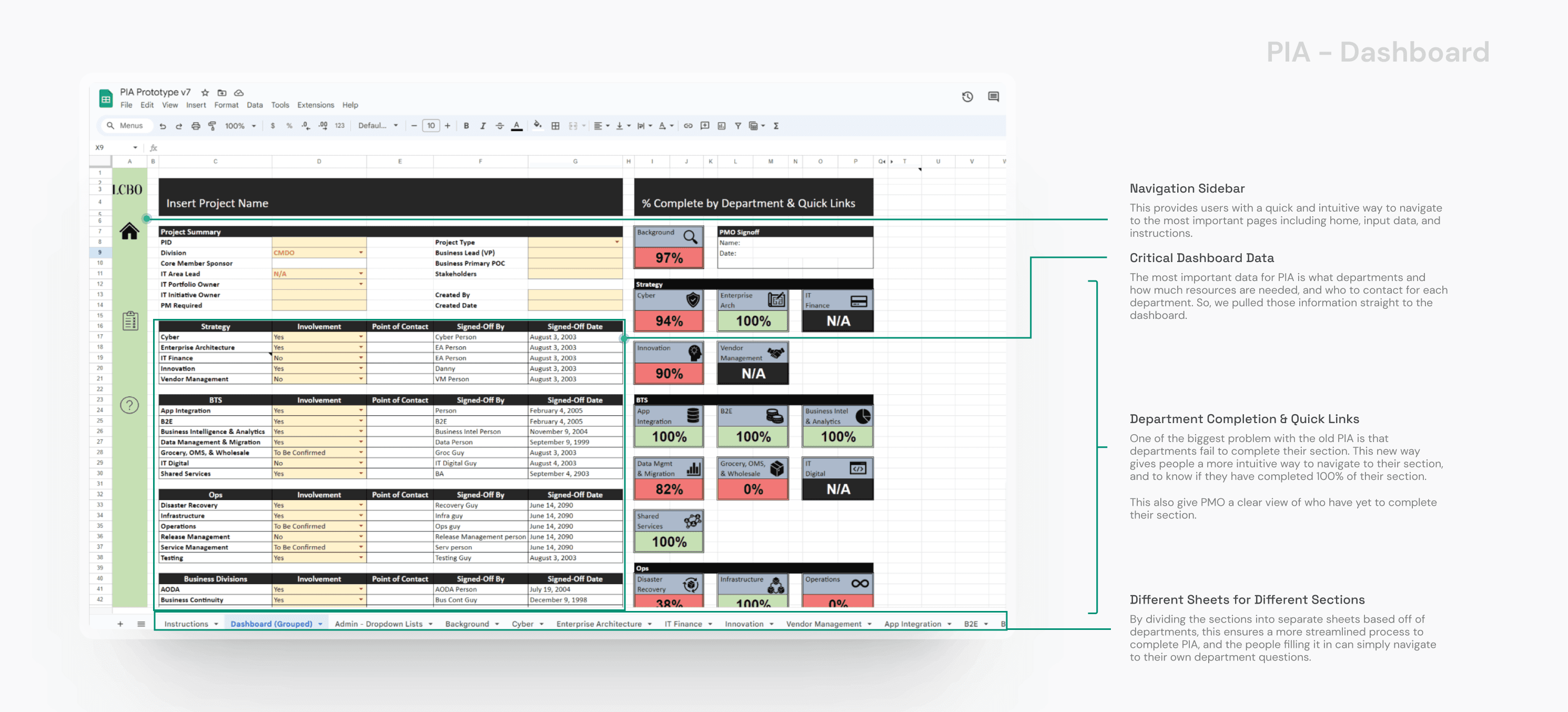Open the table views dropdown in toolbar
The height and width of the screenshot is (712, 1568).
tap(756, 126)
